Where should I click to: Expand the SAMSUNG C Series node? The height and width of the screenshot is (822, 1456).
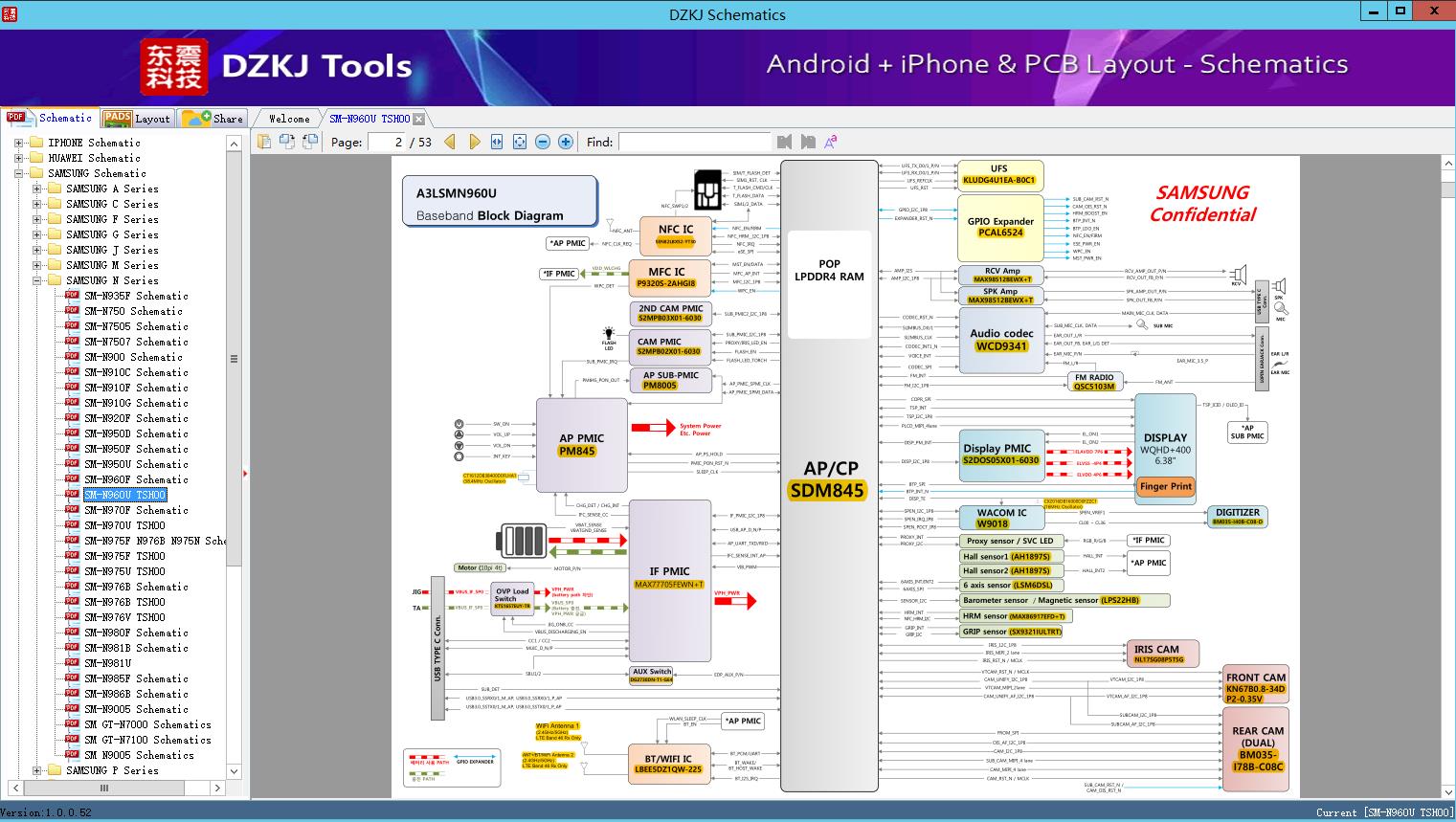pyautogui.click(x=36, y=204)
